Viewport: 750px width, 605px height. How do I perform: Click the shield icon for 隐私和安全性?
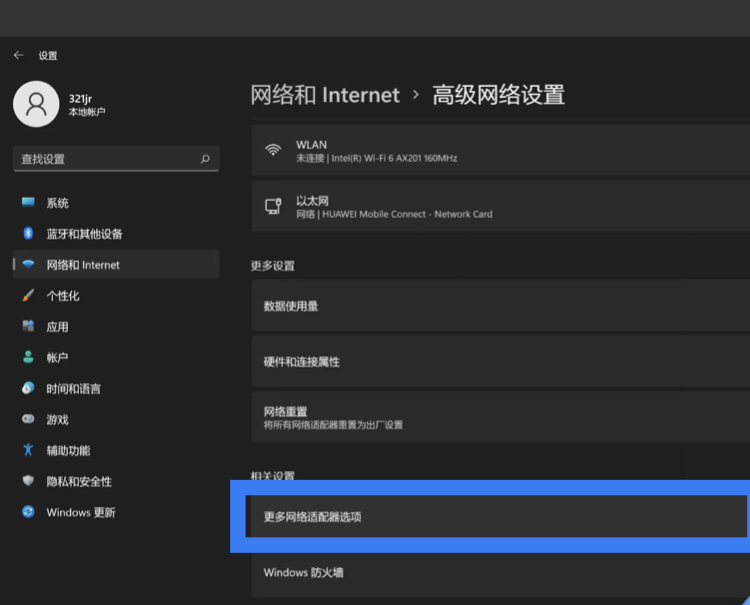click(x=28, y=481)
